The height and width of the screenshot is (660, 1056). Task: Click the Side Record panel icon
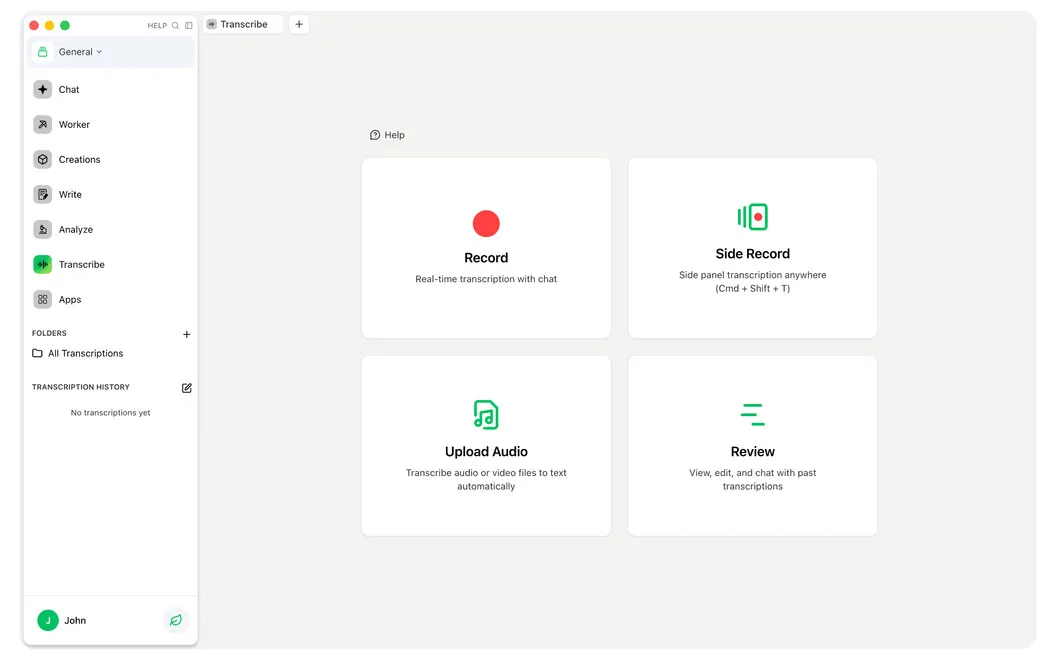coord(752,217)
